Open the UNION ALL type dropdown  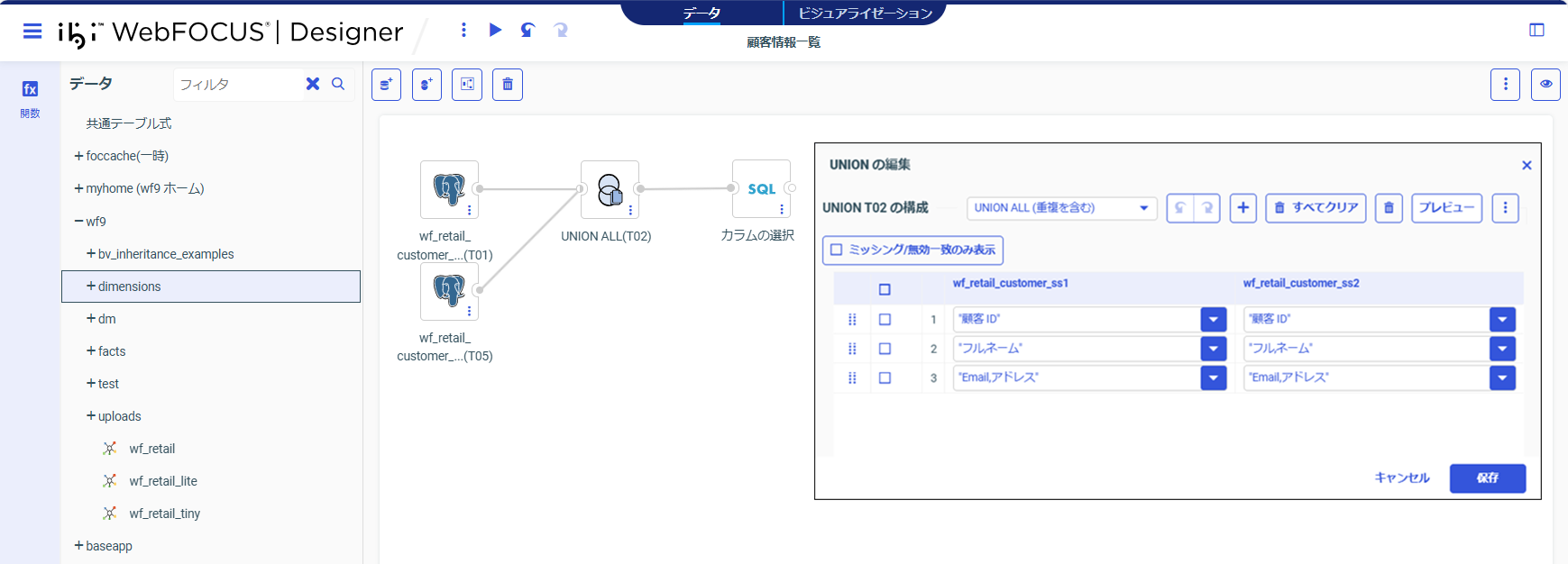pyautogui.click(x=1061, y=208)
